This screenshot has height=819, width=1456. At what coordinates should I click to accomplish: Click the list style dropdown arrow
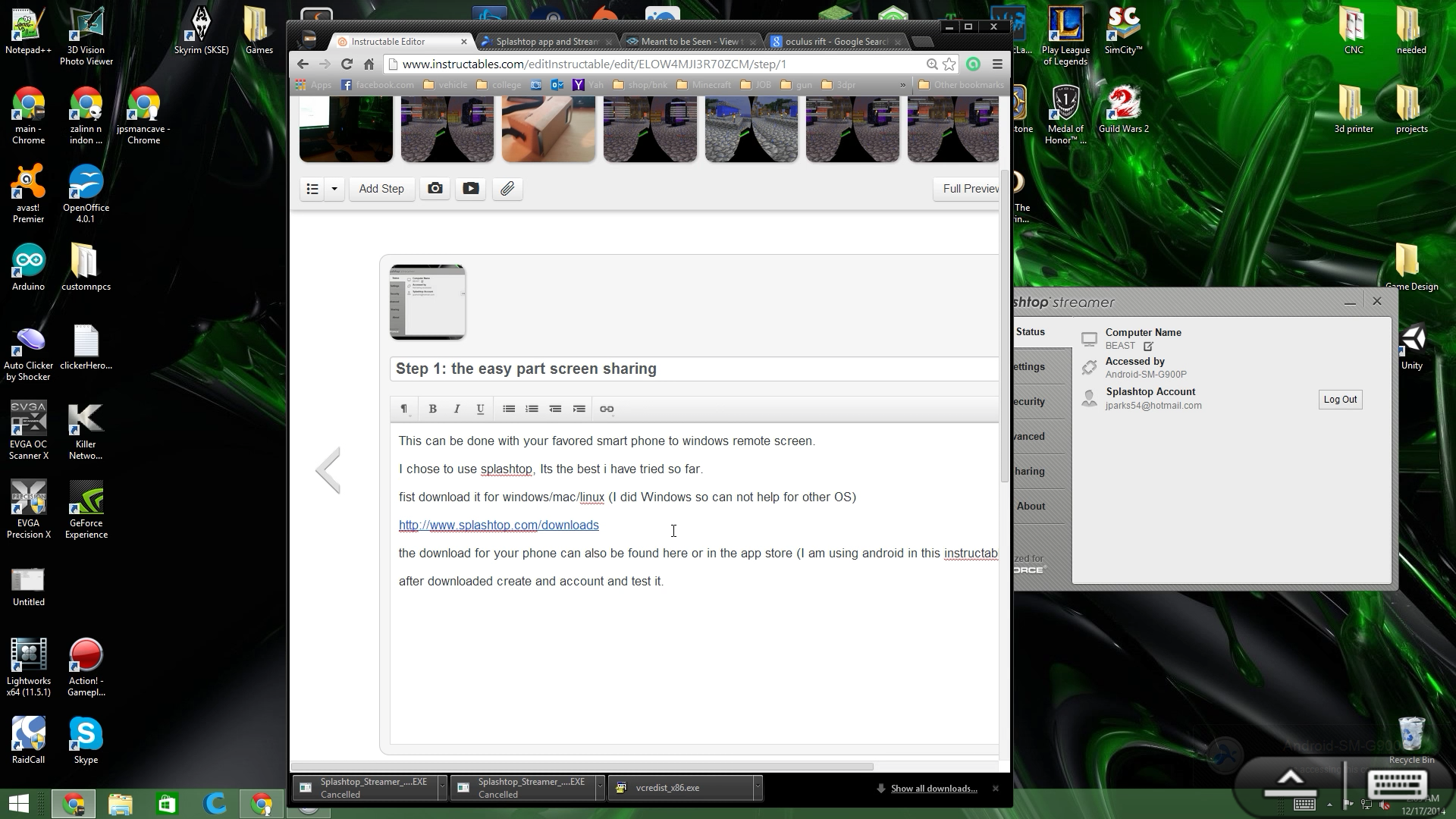(x=334, y=189)
